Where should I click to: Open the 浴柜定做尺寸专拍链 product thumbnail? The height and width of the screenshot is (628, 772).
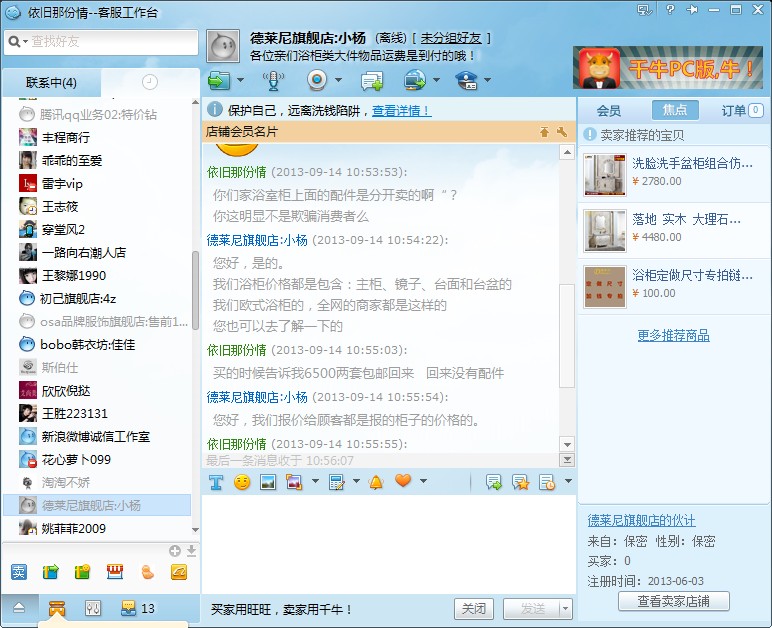click(x=605, y=287)
